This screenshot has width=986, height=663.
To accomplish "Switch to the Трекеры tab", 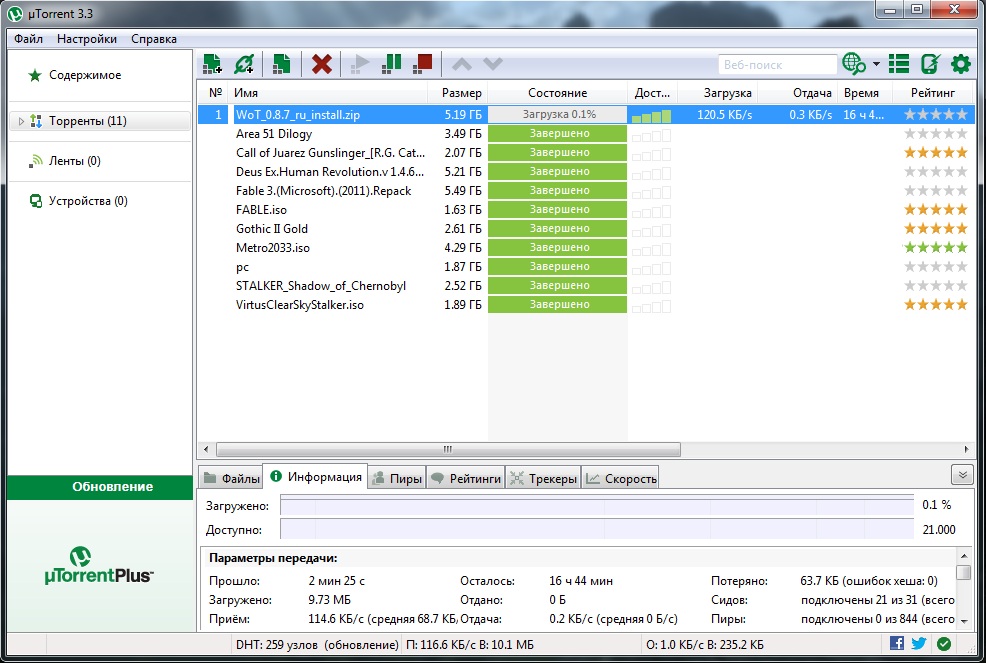I will (544, 479).
